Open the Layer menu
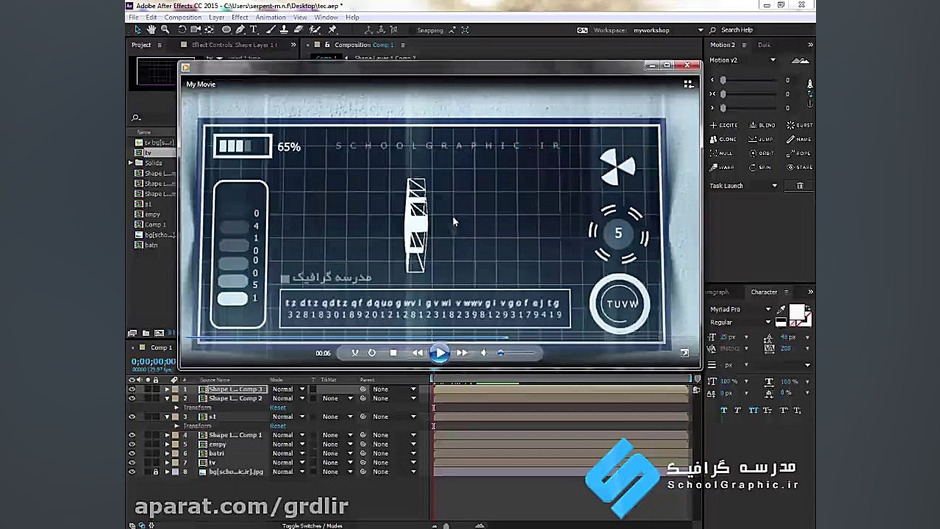The width and height of the screenshot is (940, 529). [216, 17]
